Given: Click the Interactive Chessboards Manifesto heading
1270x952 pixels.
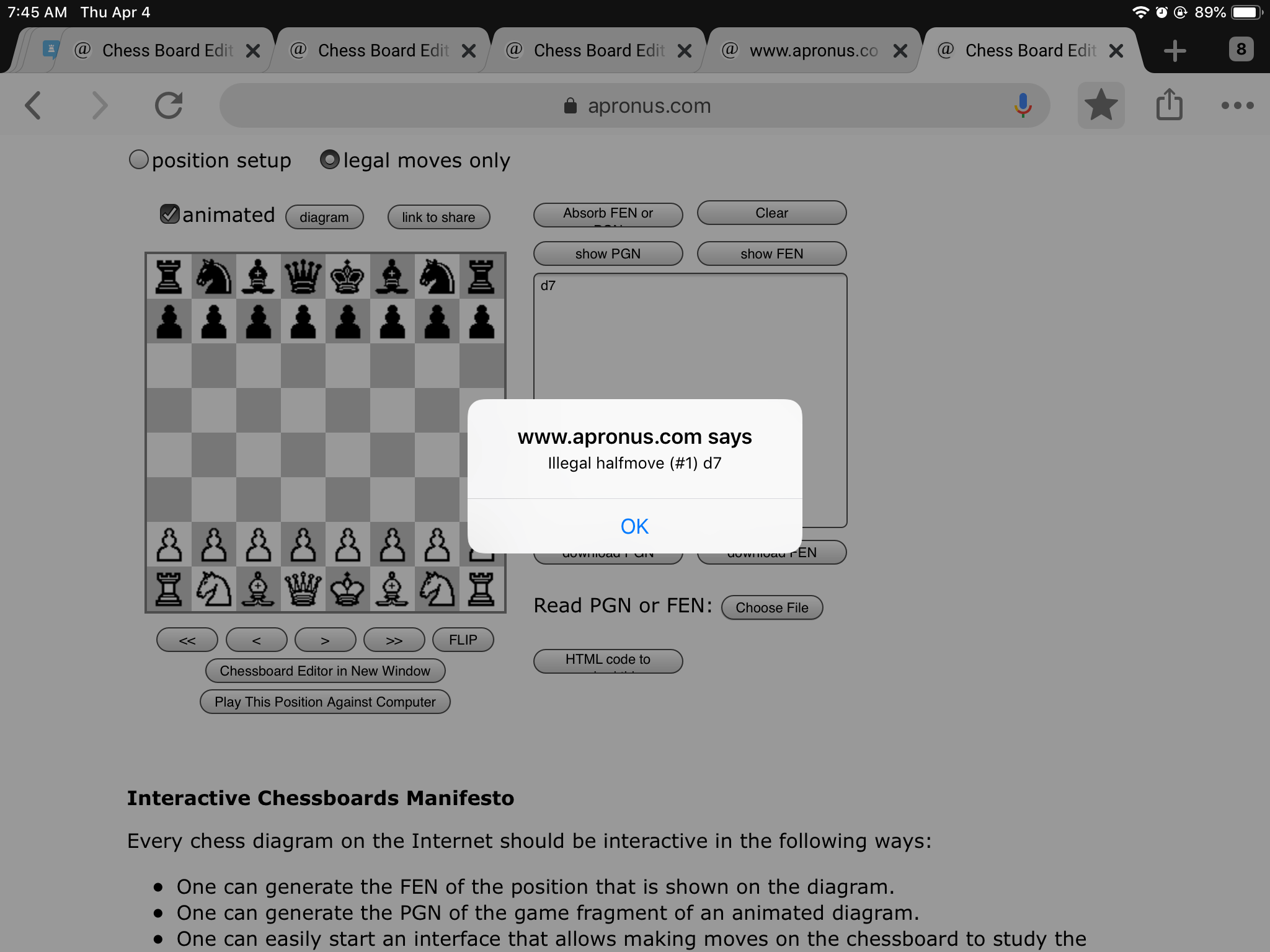Looking at the screenshot, I should click(321, 798).
